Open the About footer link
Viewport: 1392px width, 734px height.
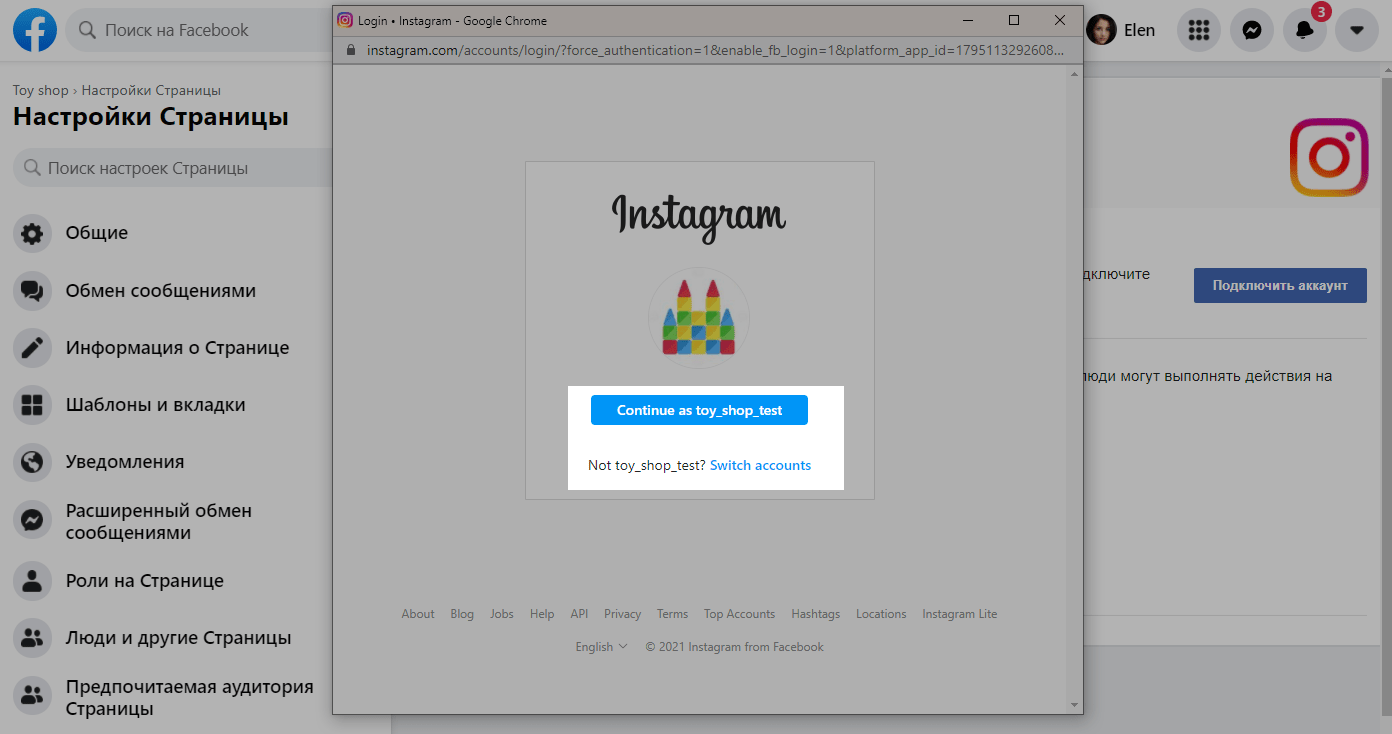[418, 614]
